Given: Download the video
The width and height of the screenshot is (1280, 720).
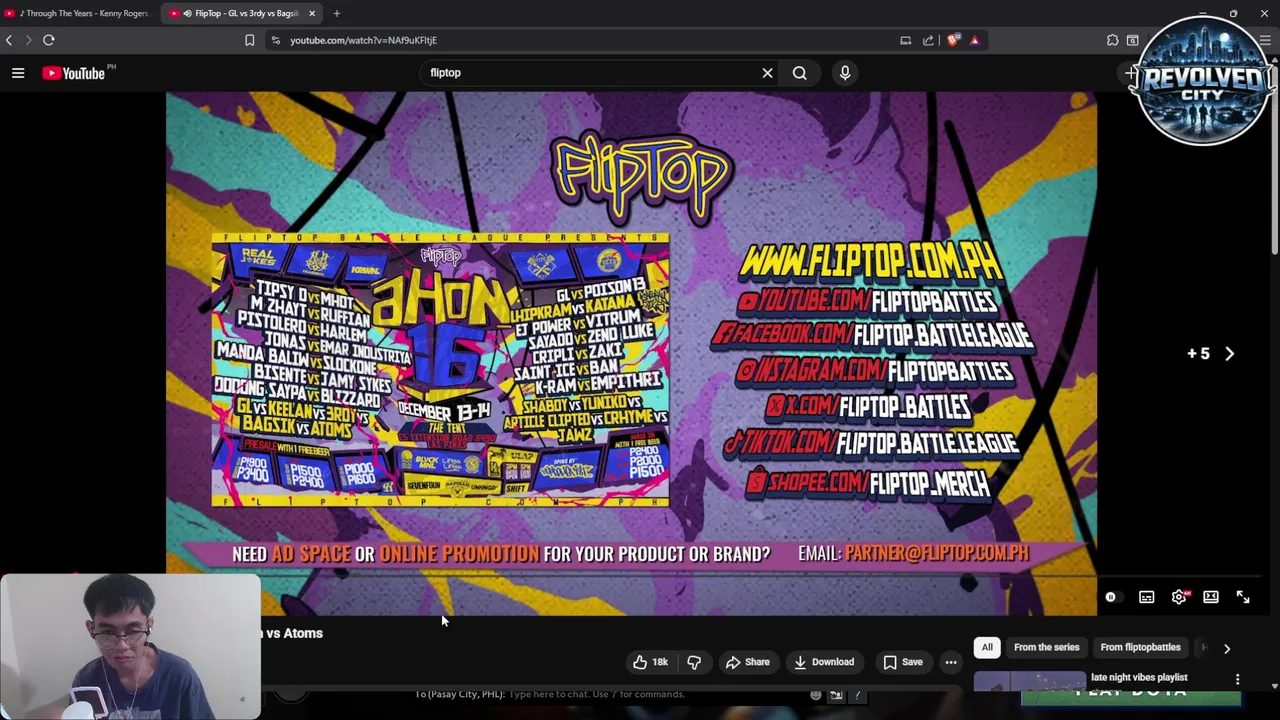Looking at the screenshot, I should click(x=824, y=662).
